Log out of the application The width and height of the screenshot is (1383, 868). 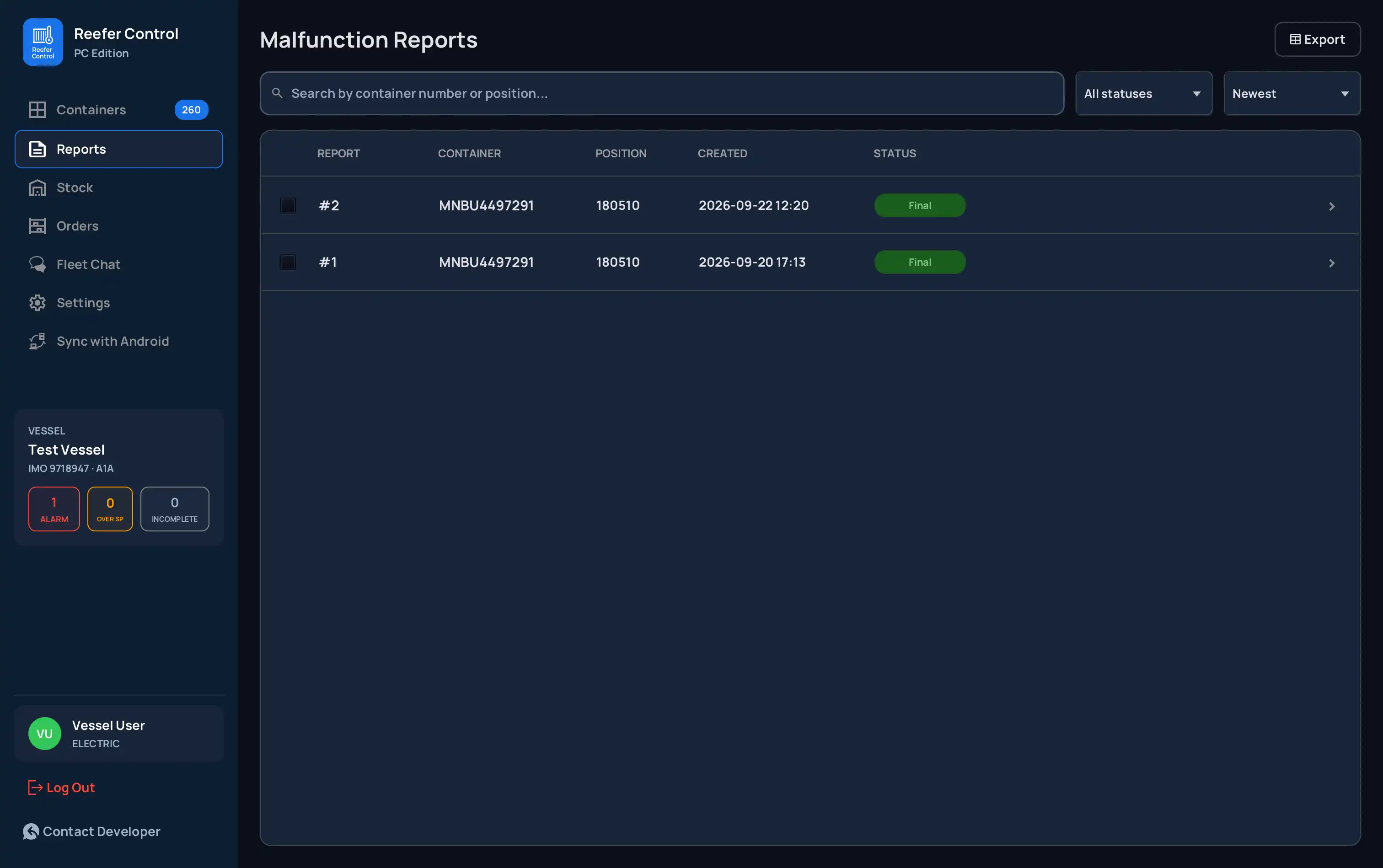click(x=61, y=788)
